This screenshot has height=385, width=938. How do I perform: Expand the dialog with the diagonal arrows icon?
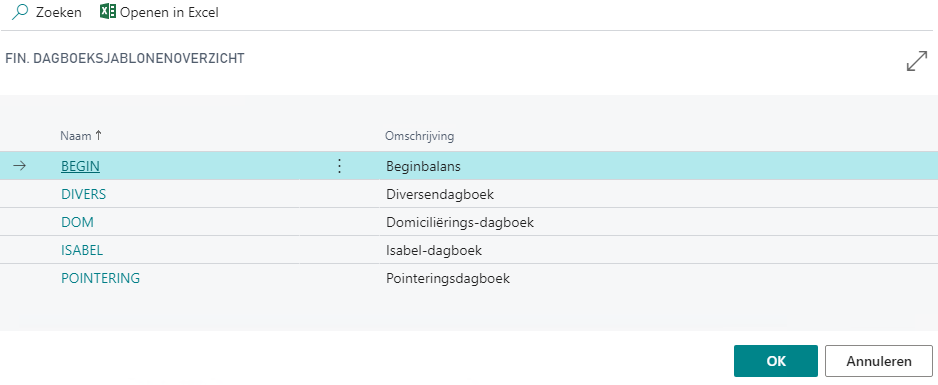[917, 61]
